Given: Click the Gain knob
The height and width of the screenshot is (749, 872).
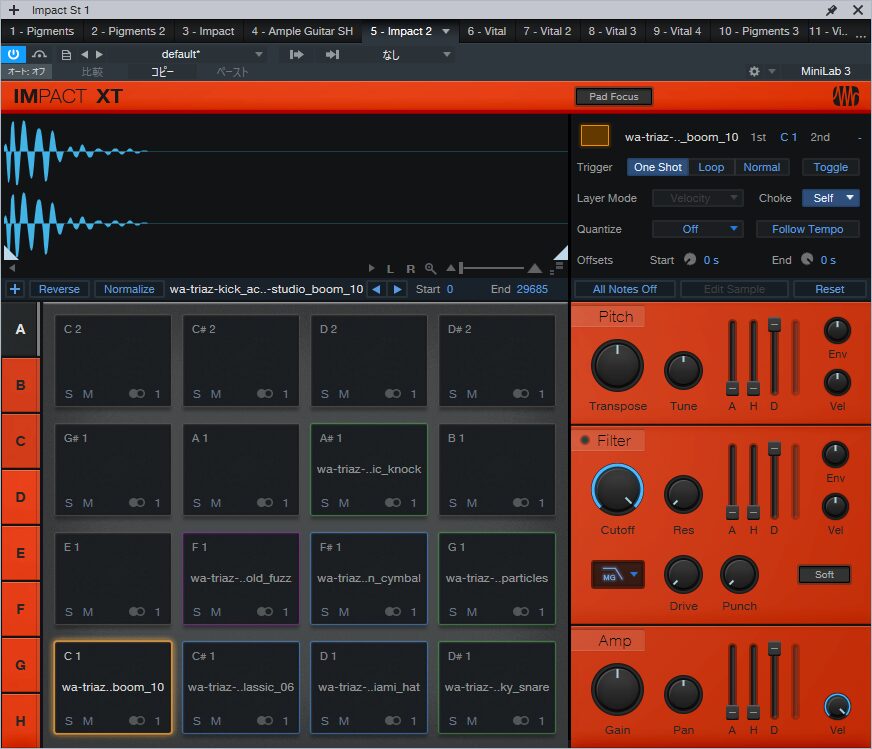Looking at the screenshot, I should click(617, 690).
